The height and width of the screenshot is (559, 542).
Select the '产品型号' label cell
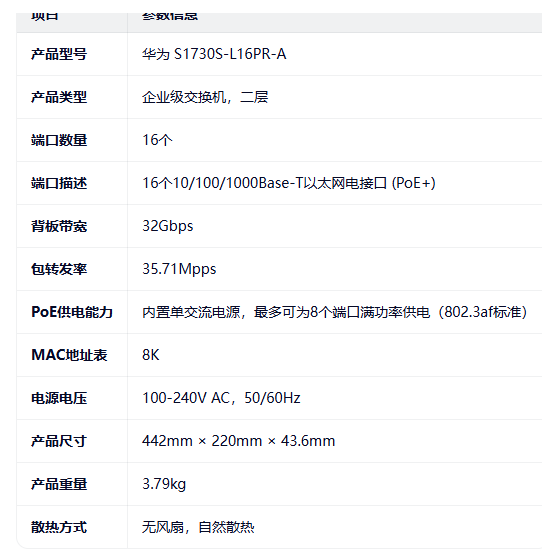59,54
